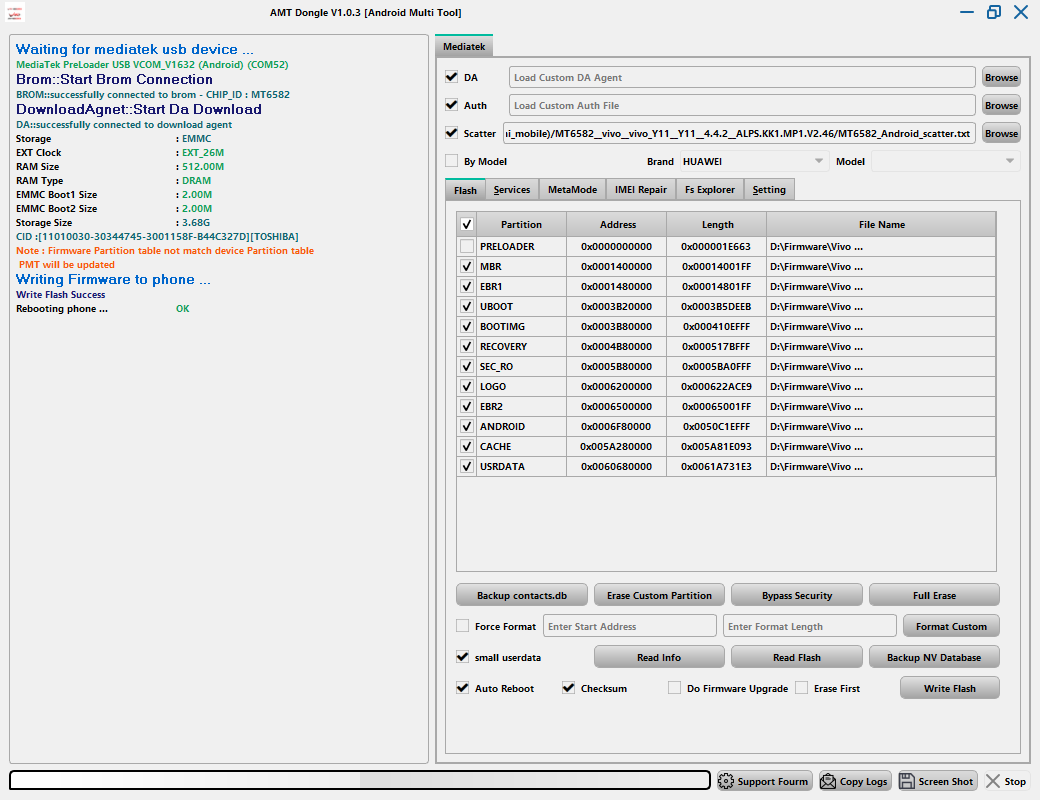Click the Screen Shot save icon
Screen dimensions: 1040x800
point(908,781)
